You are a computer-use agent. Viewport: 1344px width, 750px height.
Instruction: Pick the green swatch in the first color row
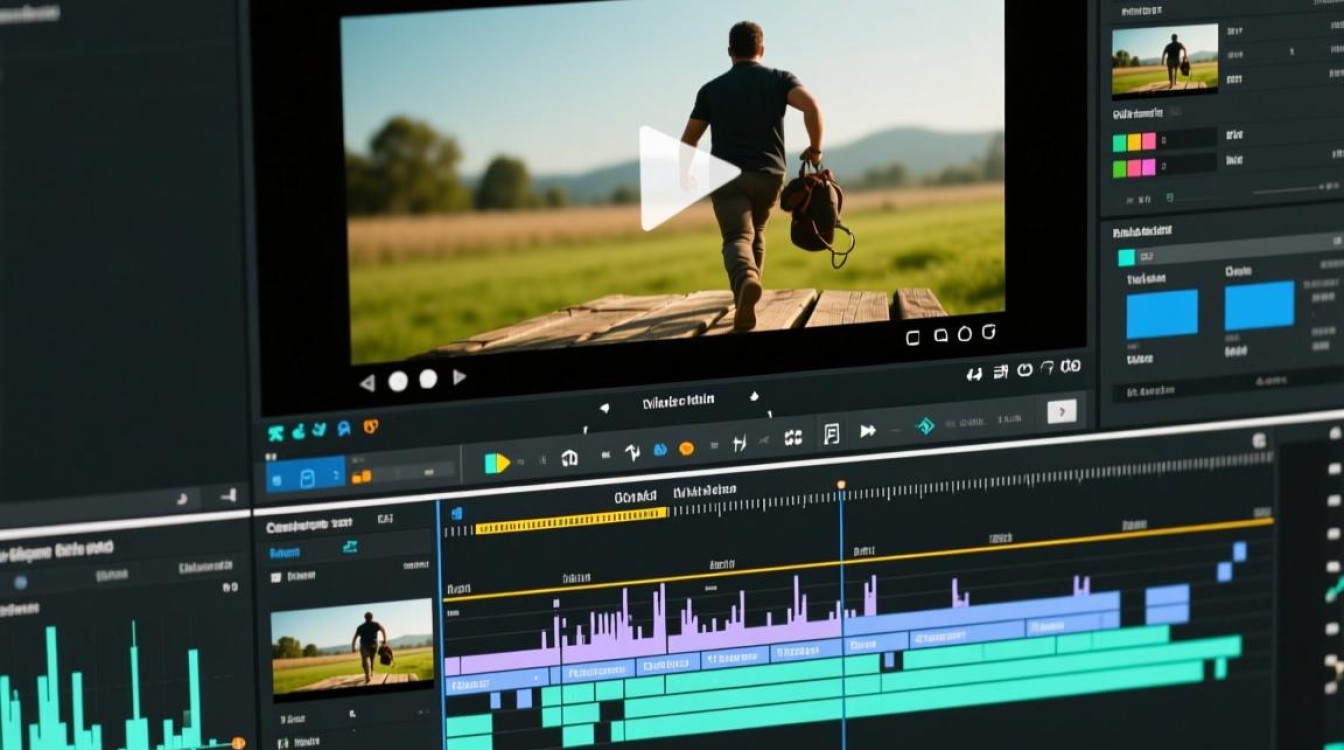coord(1120,143)
